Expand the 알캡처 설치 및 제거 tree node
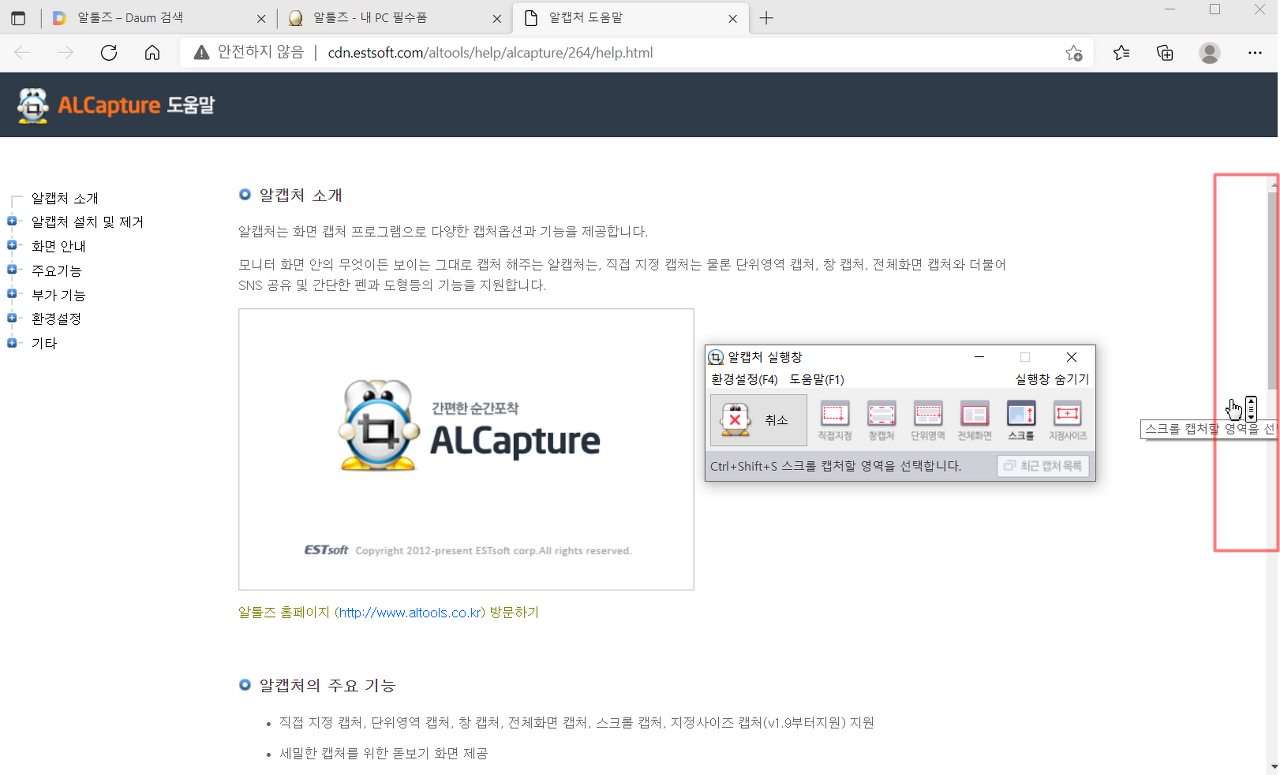 (13, 222)
